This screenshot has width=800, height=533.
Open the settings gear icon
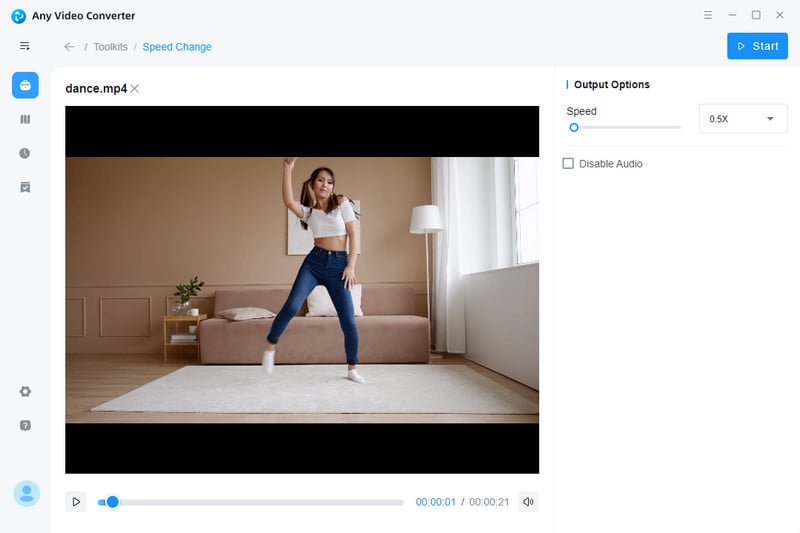25,391
